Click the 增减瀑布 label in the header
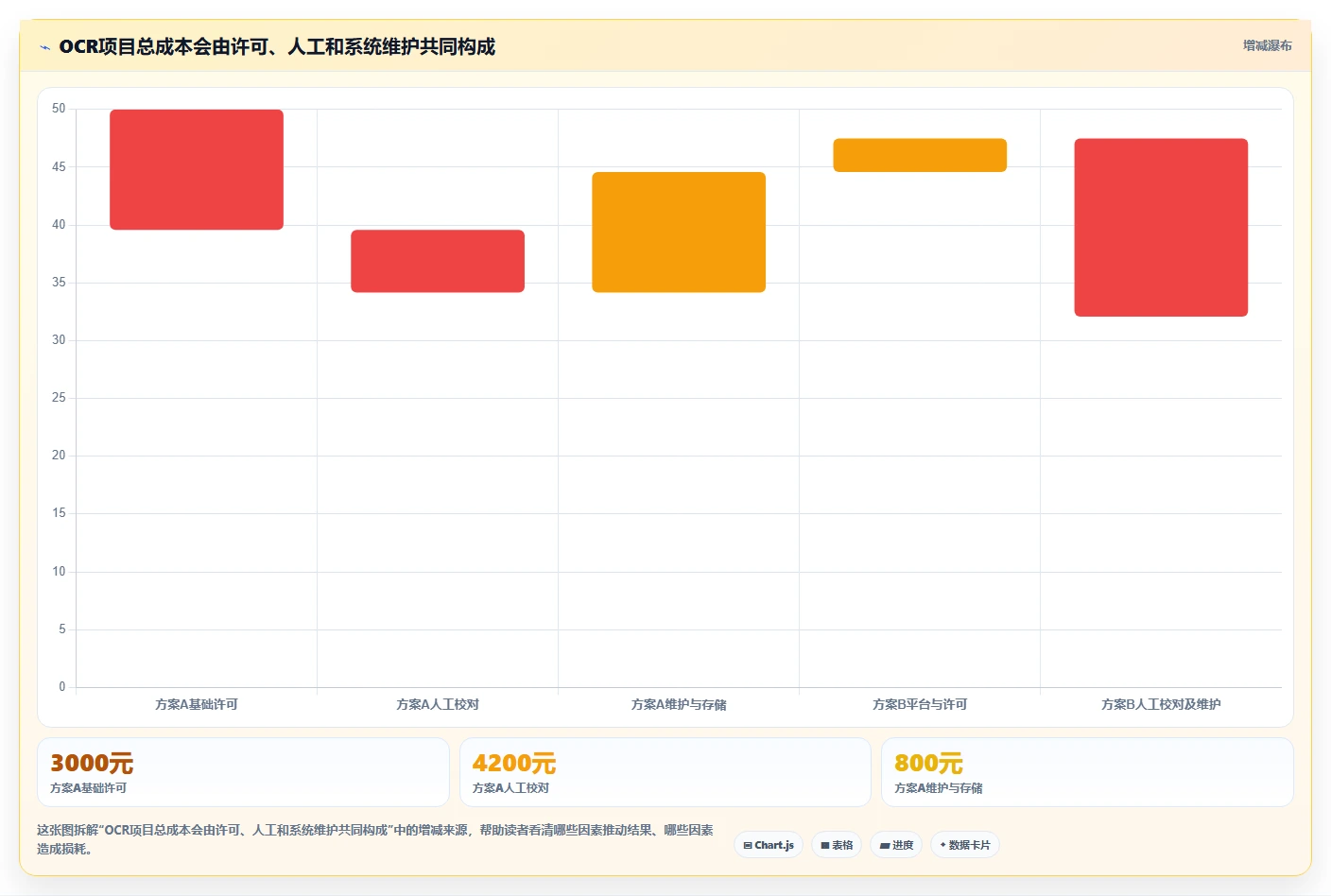This screenshot has width=1331, height=896. [x=1267, y=45]
